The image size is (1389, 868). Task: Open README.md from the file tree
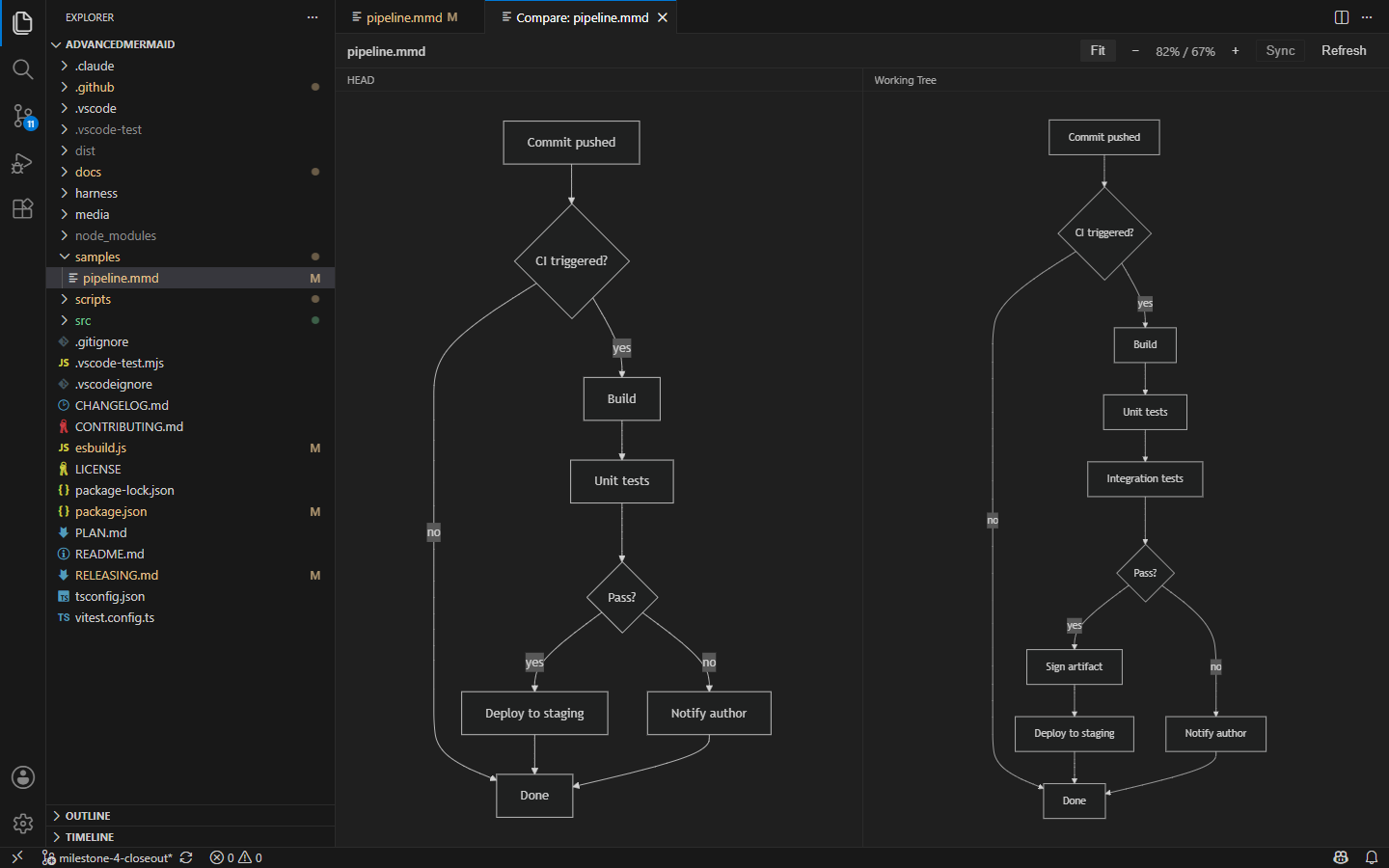pos(190,554)
